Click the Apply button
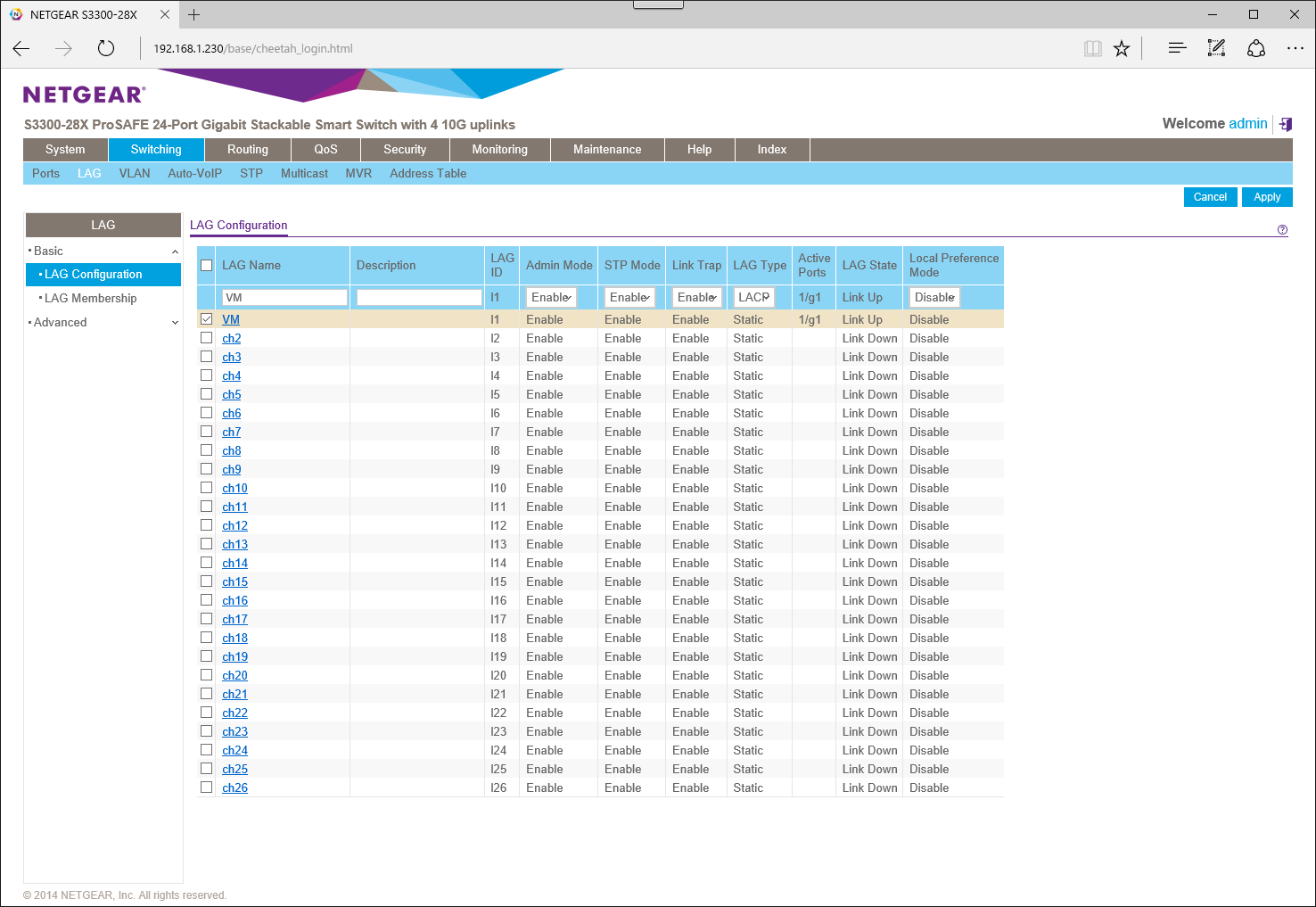This screenshot has height=907, width=1316. tap(1267, 197)
